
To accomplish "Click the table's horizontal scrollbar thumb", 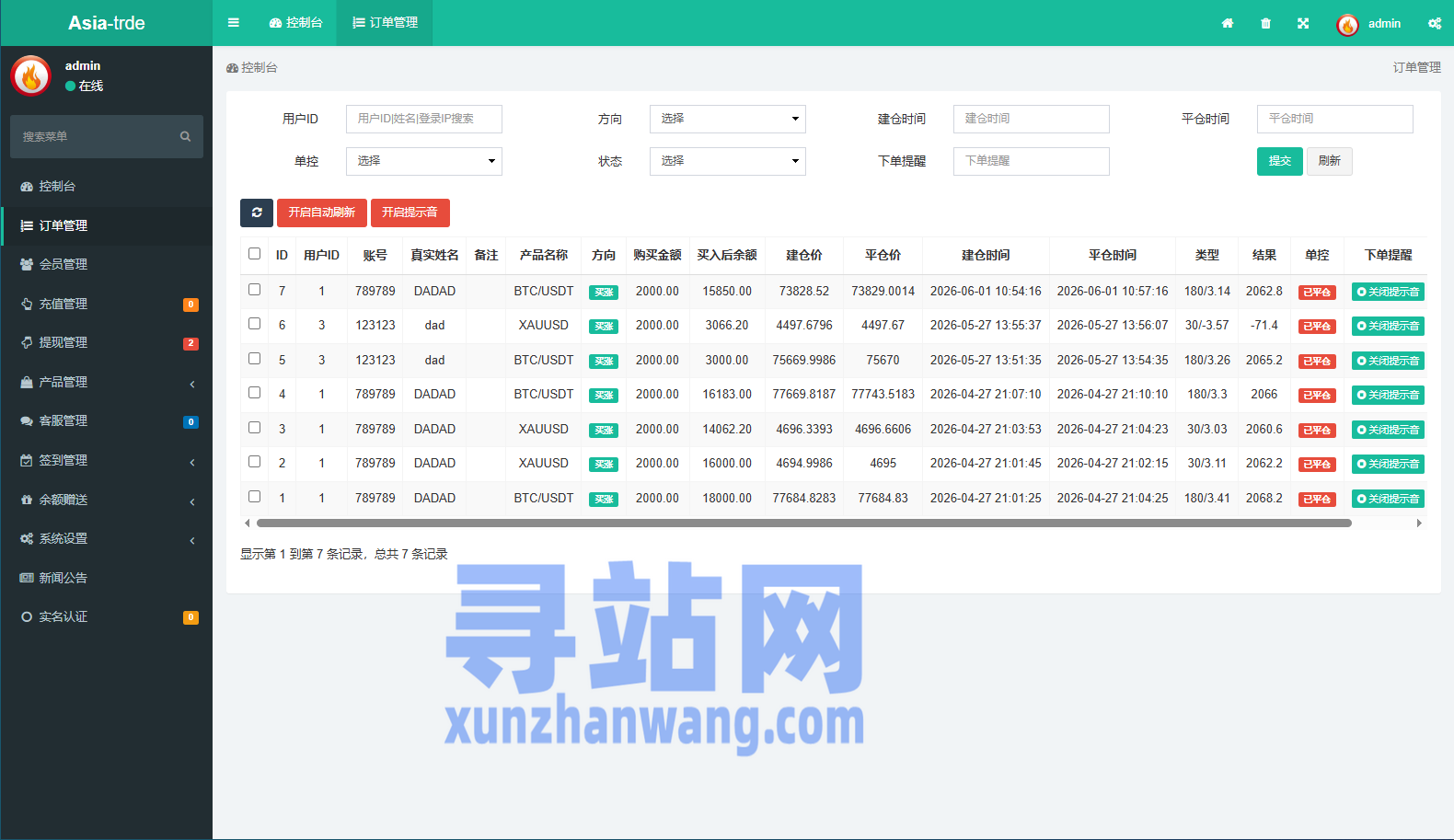I will pyautogui.click(x=804, y=523).
